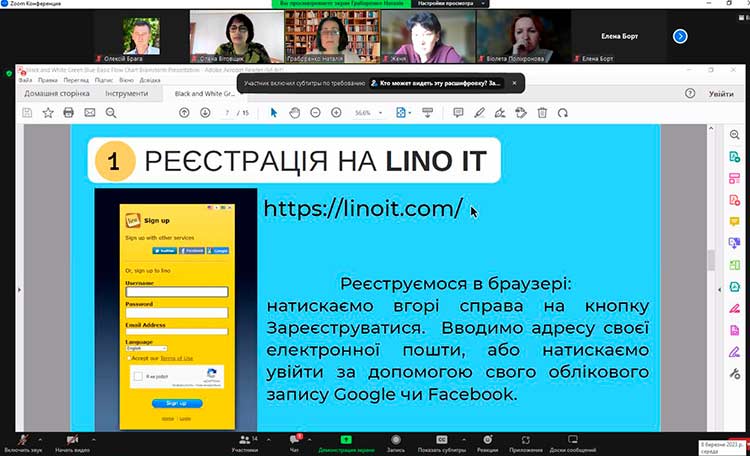Zoom out with the minus circle
Image resolution: width=750 pixels, height=456 pixels.
click(x=315, y=113)
